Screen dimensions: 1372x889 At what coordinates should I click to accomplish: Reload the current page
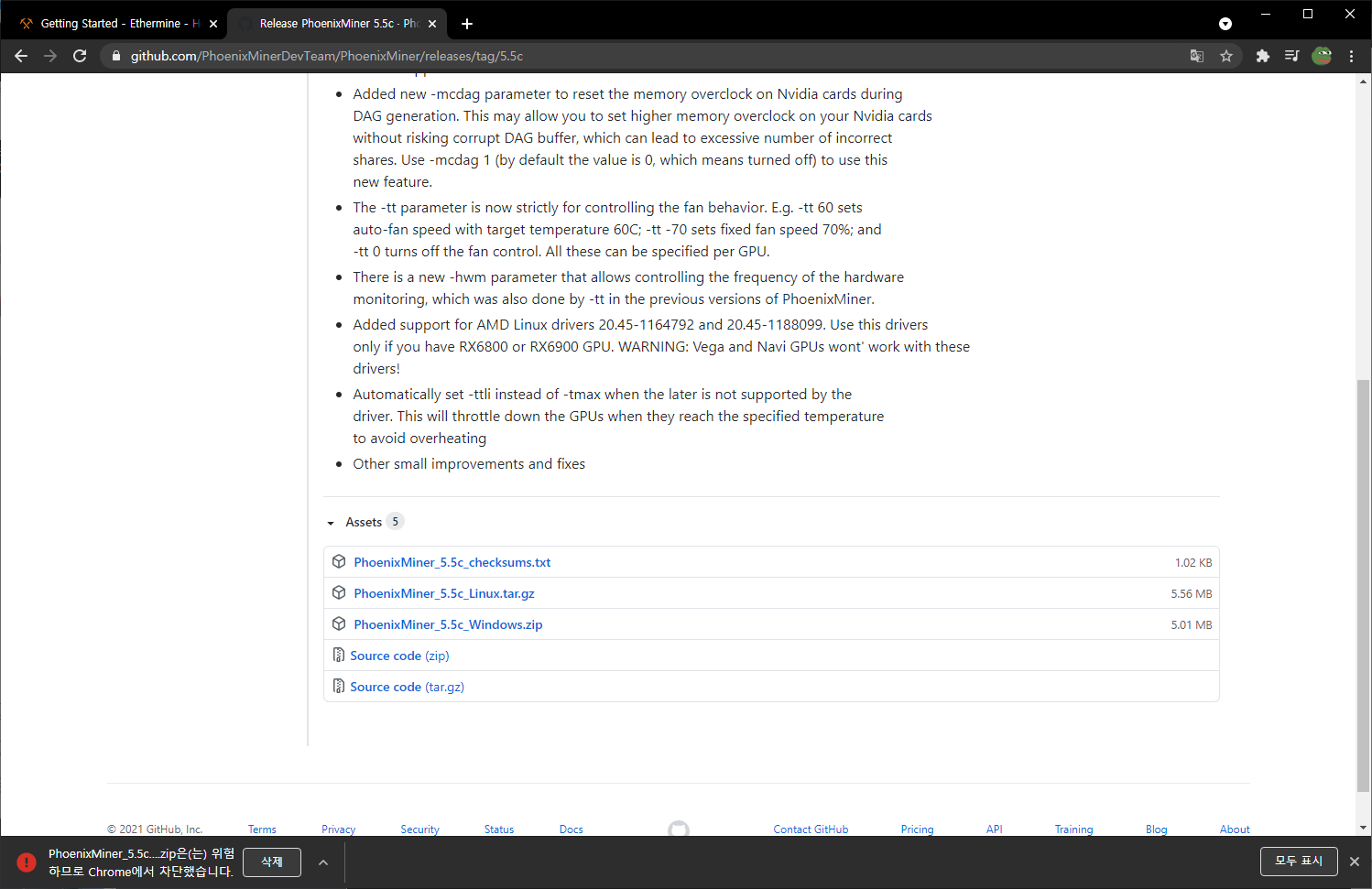click(x=80, y=56)
